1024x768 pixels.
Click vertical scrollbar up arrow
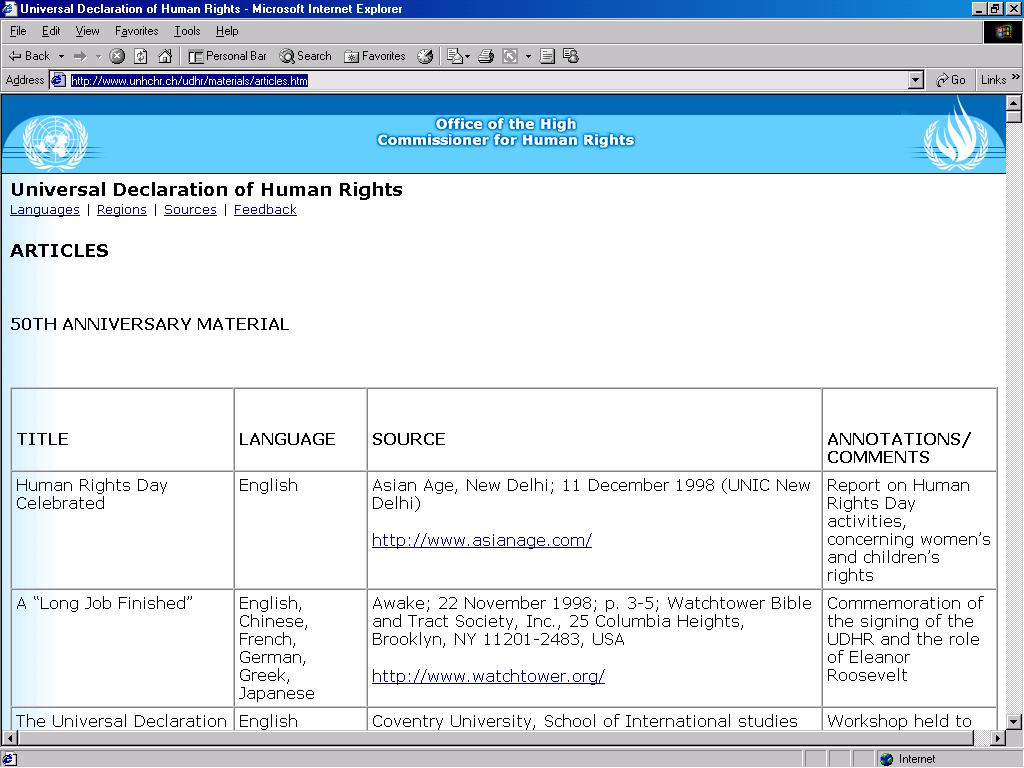1013,103
